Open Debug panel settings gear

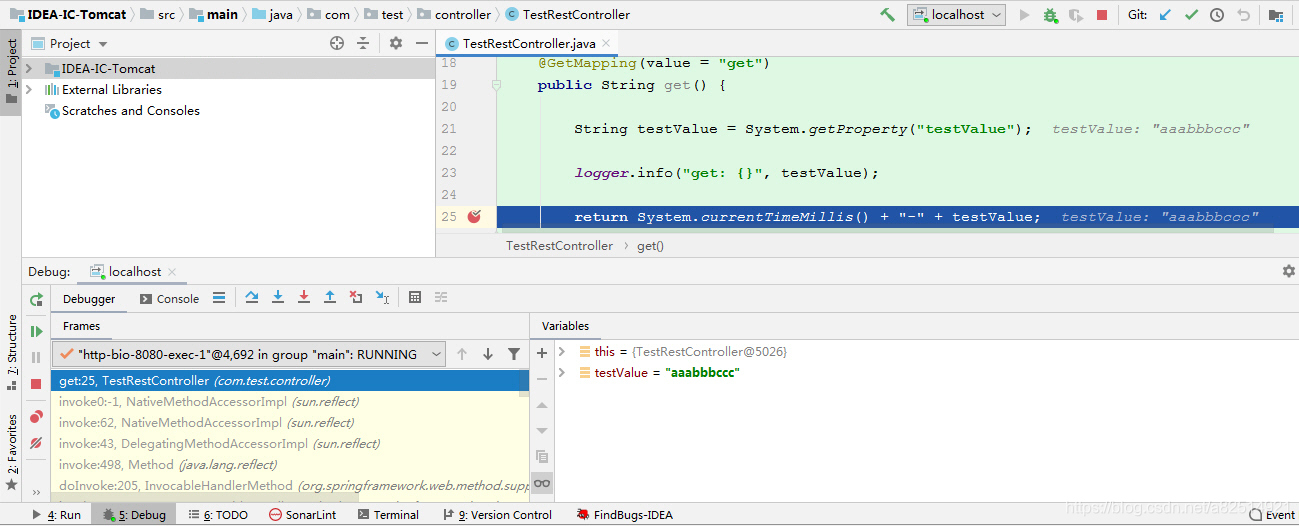pyautogui.click(x=1289, y=271)
